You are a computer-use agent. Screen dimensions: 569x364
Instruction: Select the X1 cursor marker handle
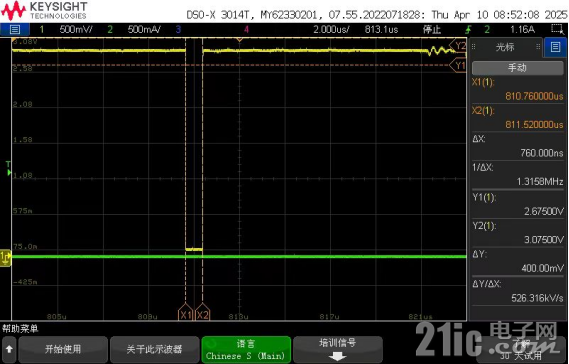click(x=185, y=312)
